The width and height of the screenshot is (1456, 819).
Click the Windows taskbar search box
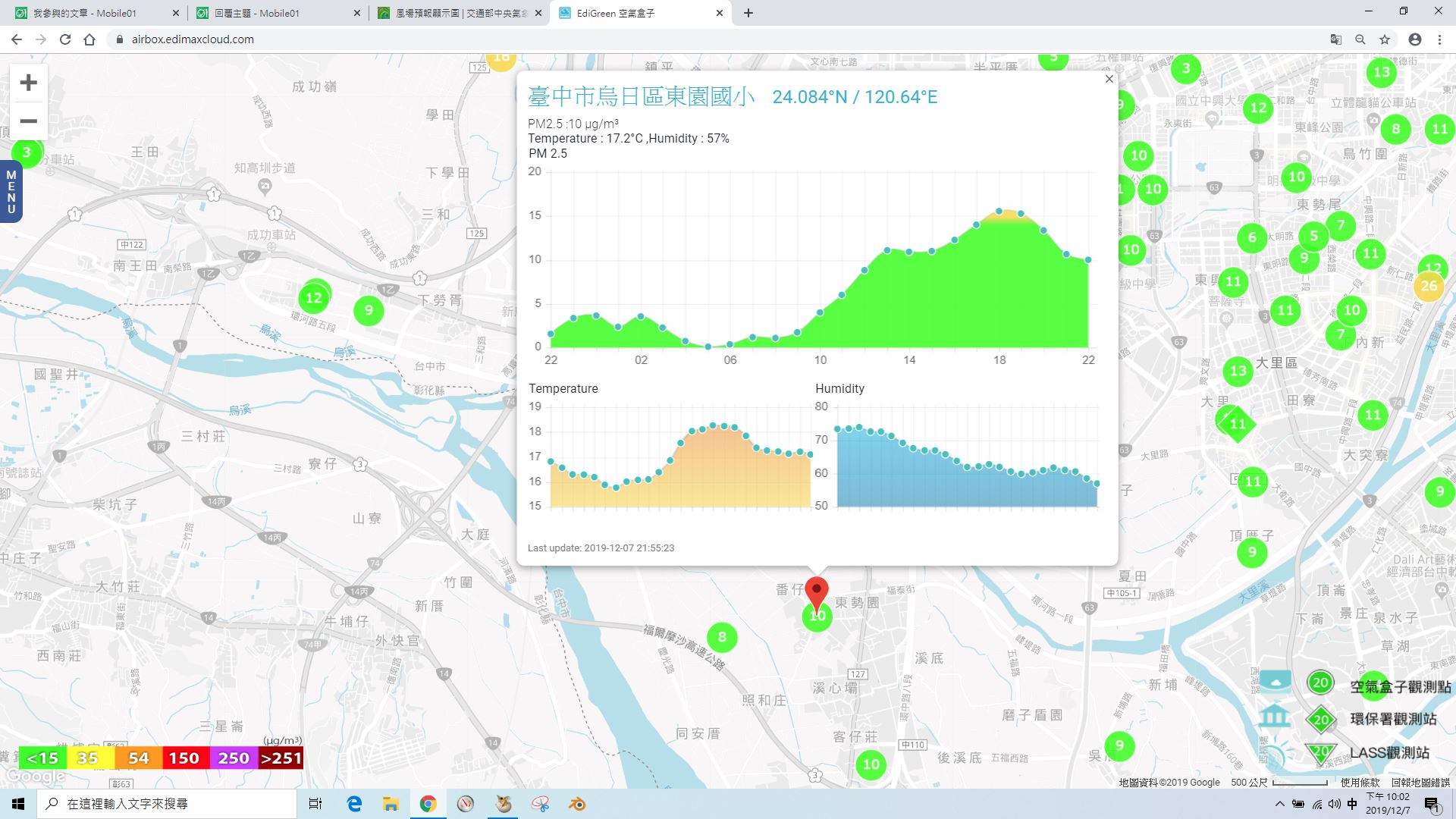tap(167, 804)
